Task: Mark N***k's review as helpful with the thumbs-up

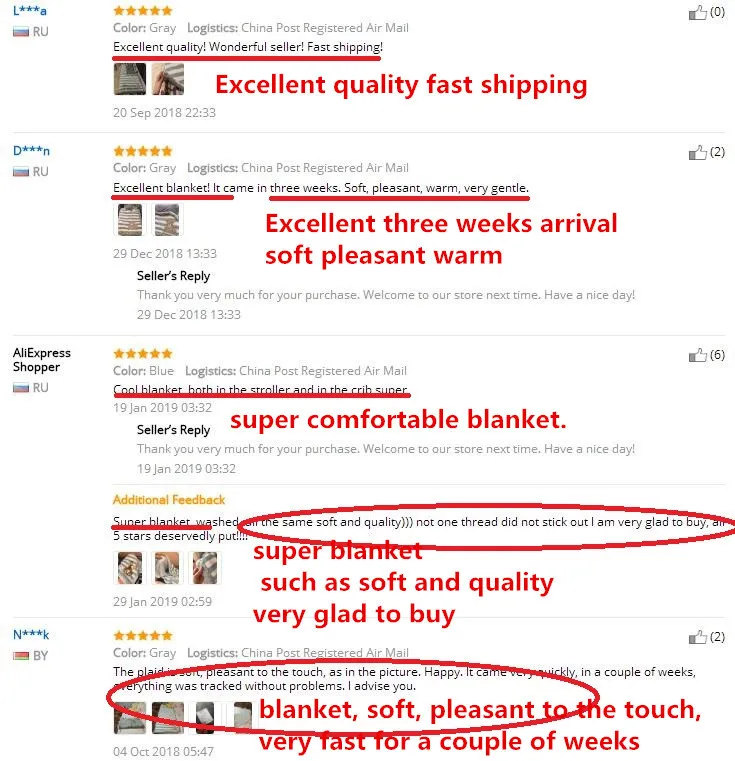Action: point(698,638)
